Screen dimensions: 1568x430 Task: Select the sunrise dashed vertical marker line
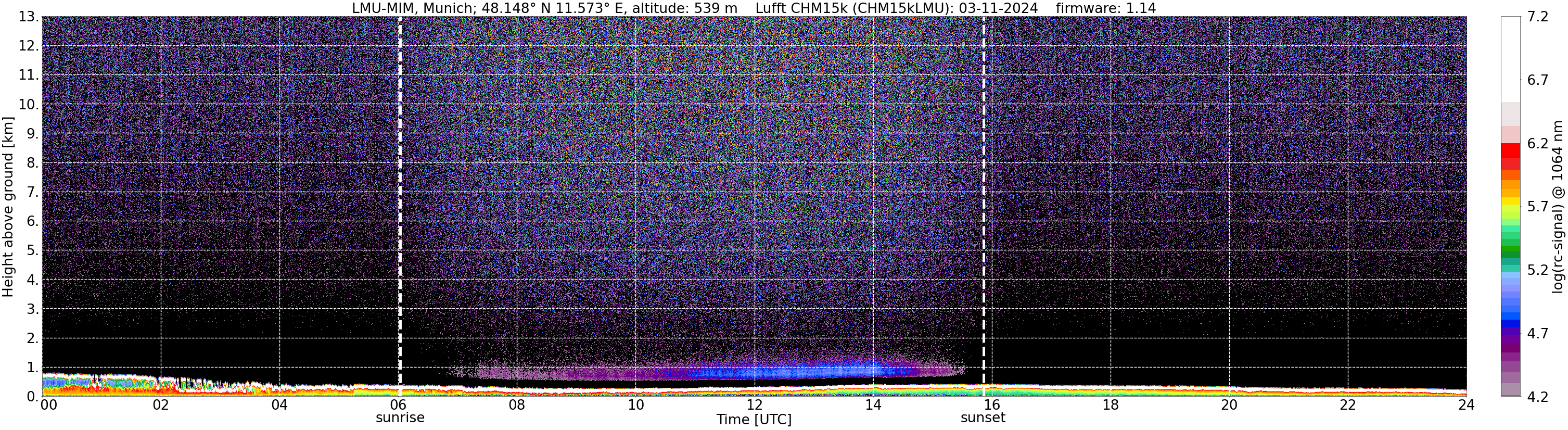(x=399, y=207)
